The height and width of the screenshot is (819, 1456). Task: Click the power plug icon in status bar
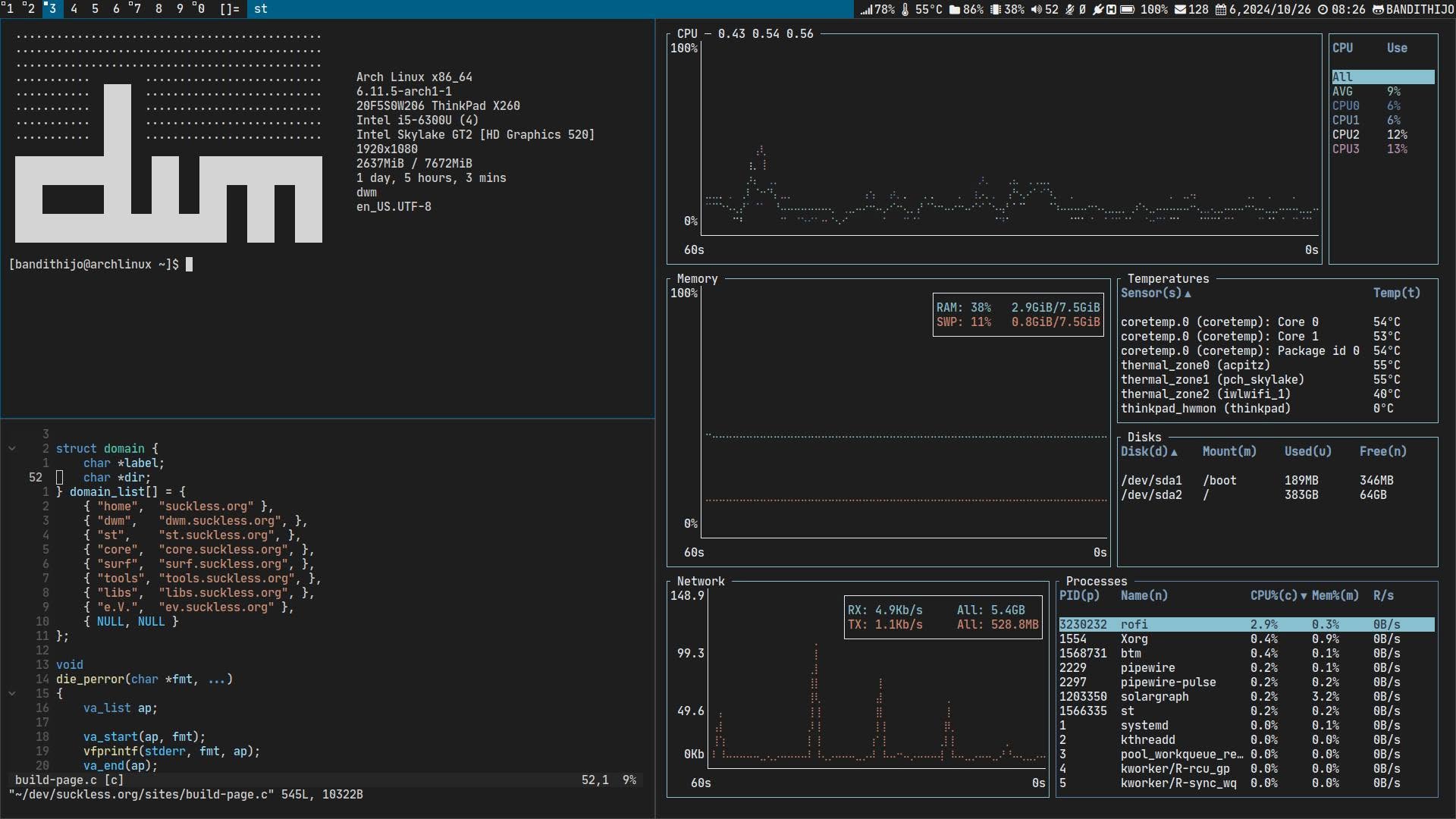point(1097,10)
